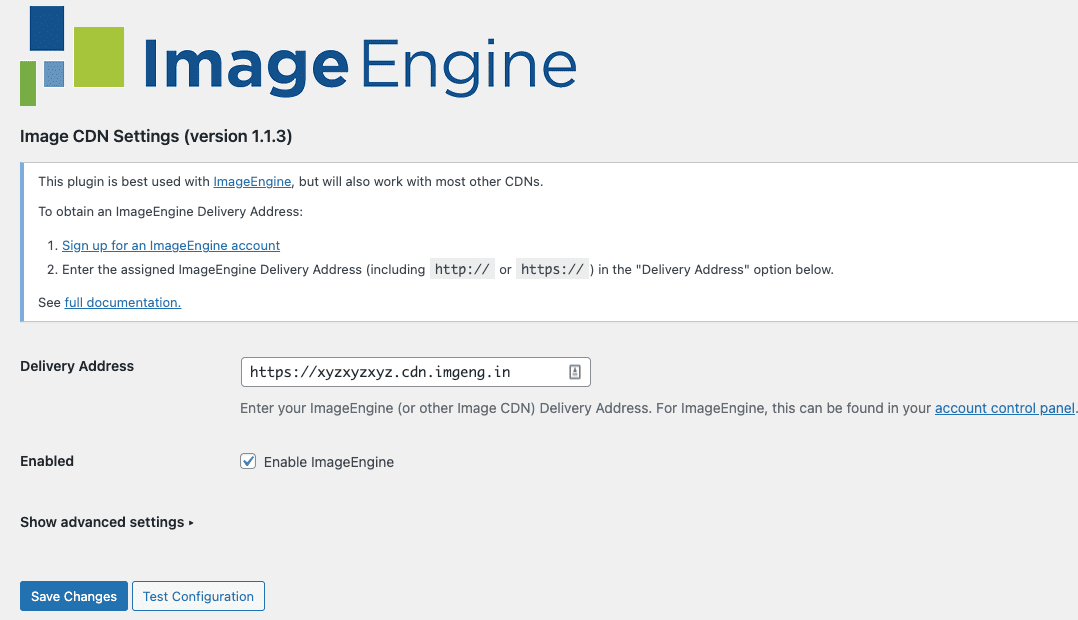Click the Image CDN Settings version heading

coord(156,136)
